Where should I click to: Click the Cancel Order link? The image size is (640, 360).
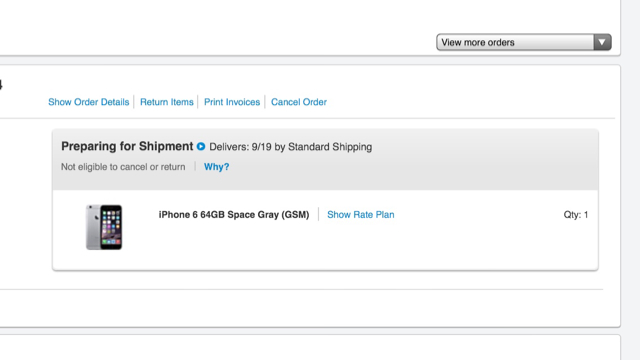tap(299, 102)
